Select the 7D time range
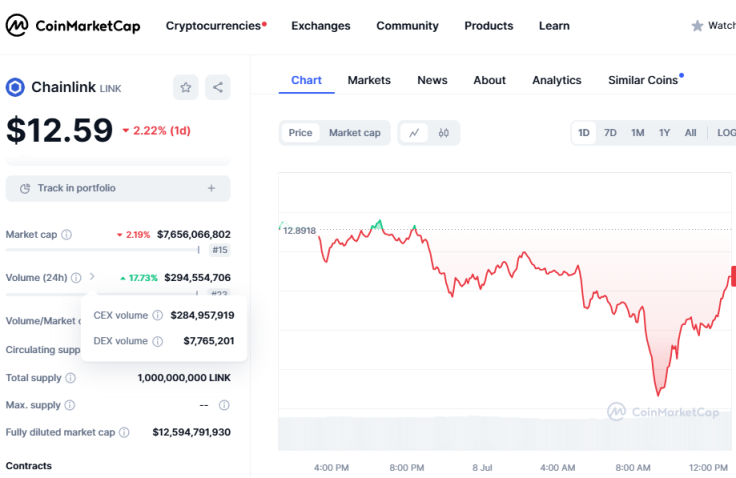This screenshot has height=478, width=736. point(610,133)
